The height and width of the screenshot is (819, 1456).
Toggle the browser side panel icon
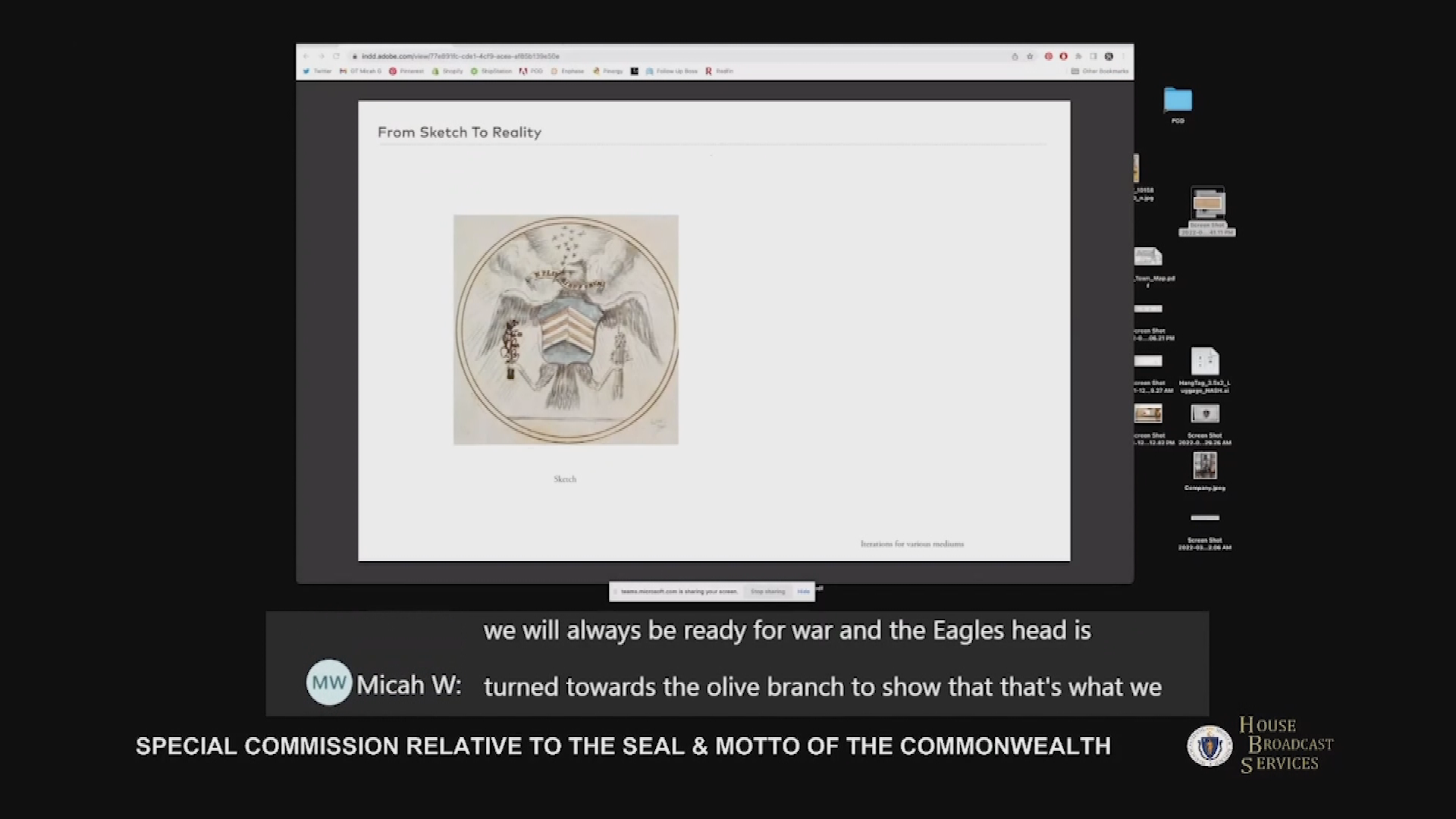pos(1094,56)
